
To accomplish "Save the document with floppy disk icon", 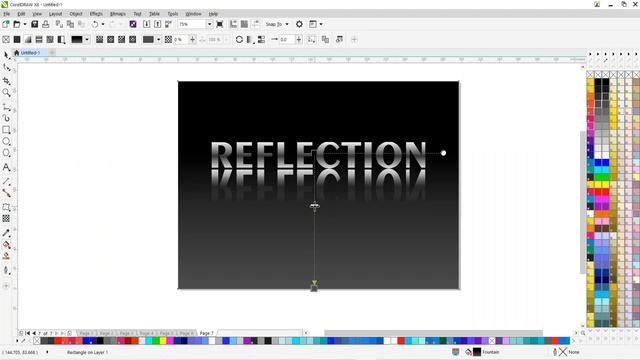I will click(35, 24).
